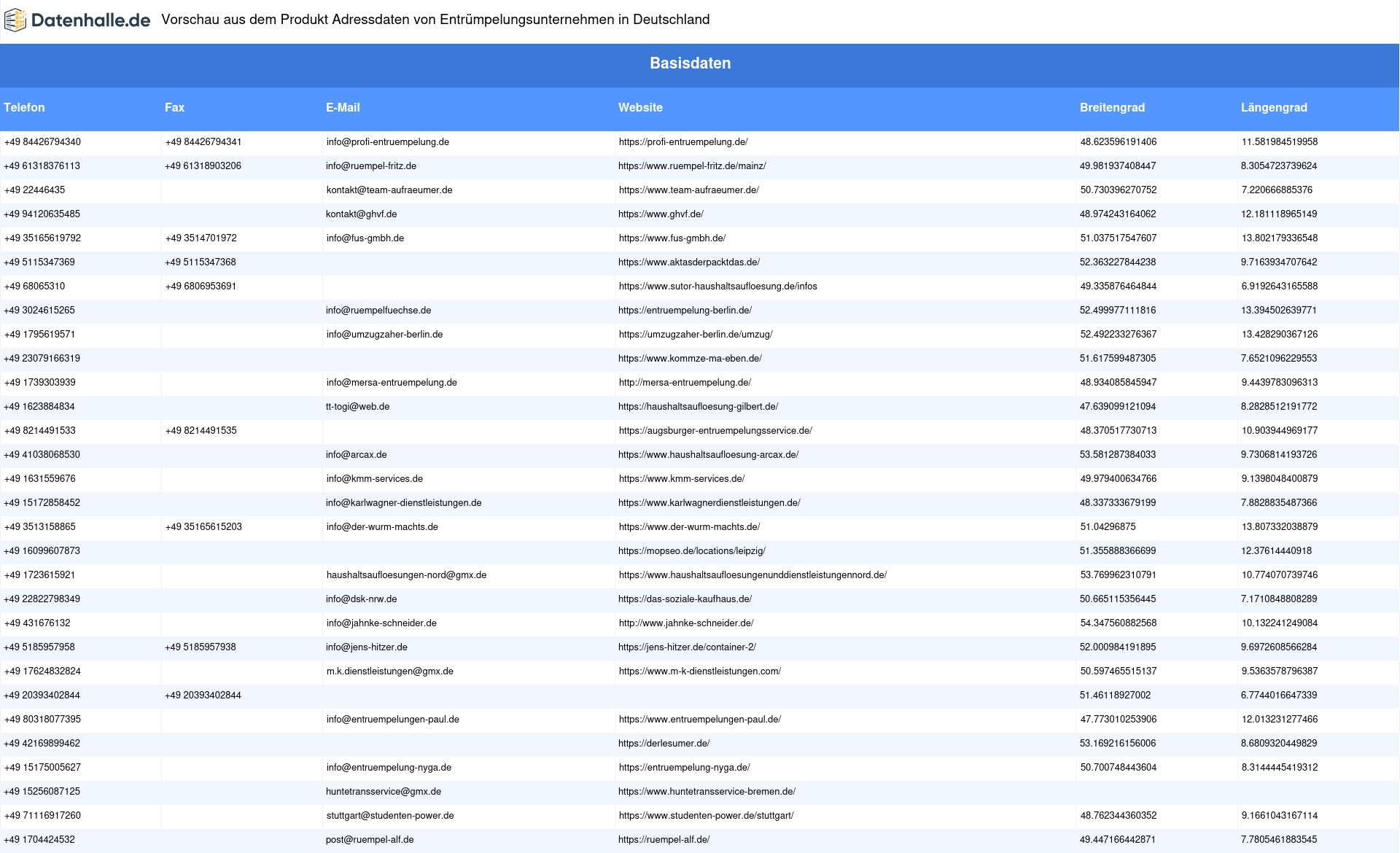Open https://das-soziale-kaufhaus.de/ entry
The width and height of the screenshot is (1400, 853).
click(x=685, y=599)
